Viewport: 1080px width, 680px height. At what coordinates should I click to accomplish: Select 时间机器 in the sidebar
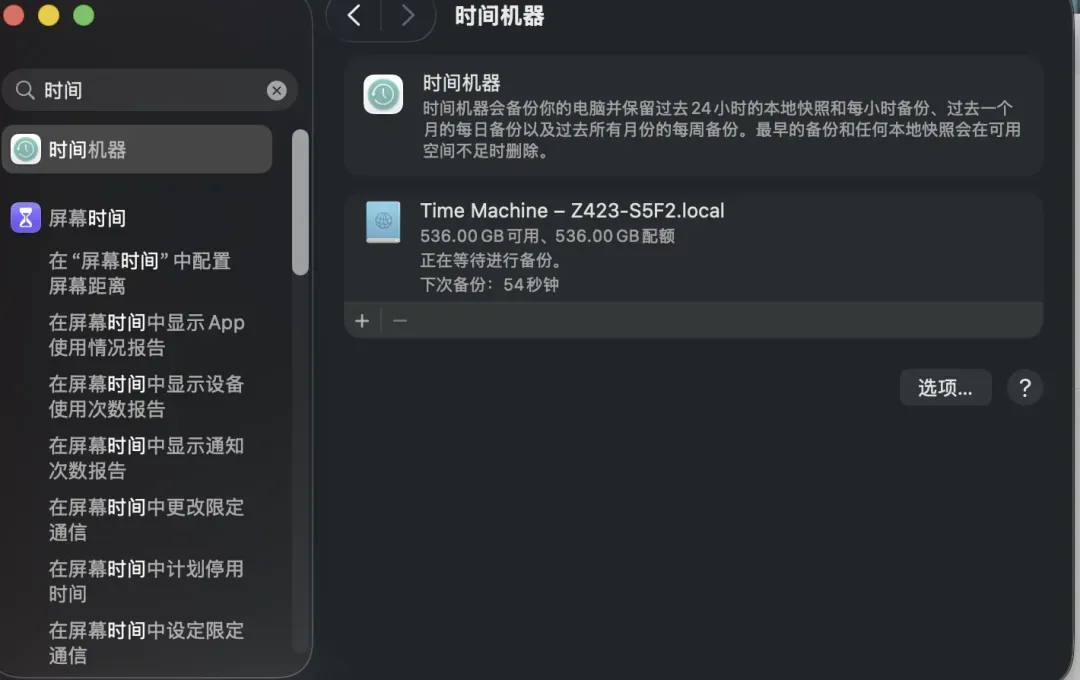coord(88,150)
